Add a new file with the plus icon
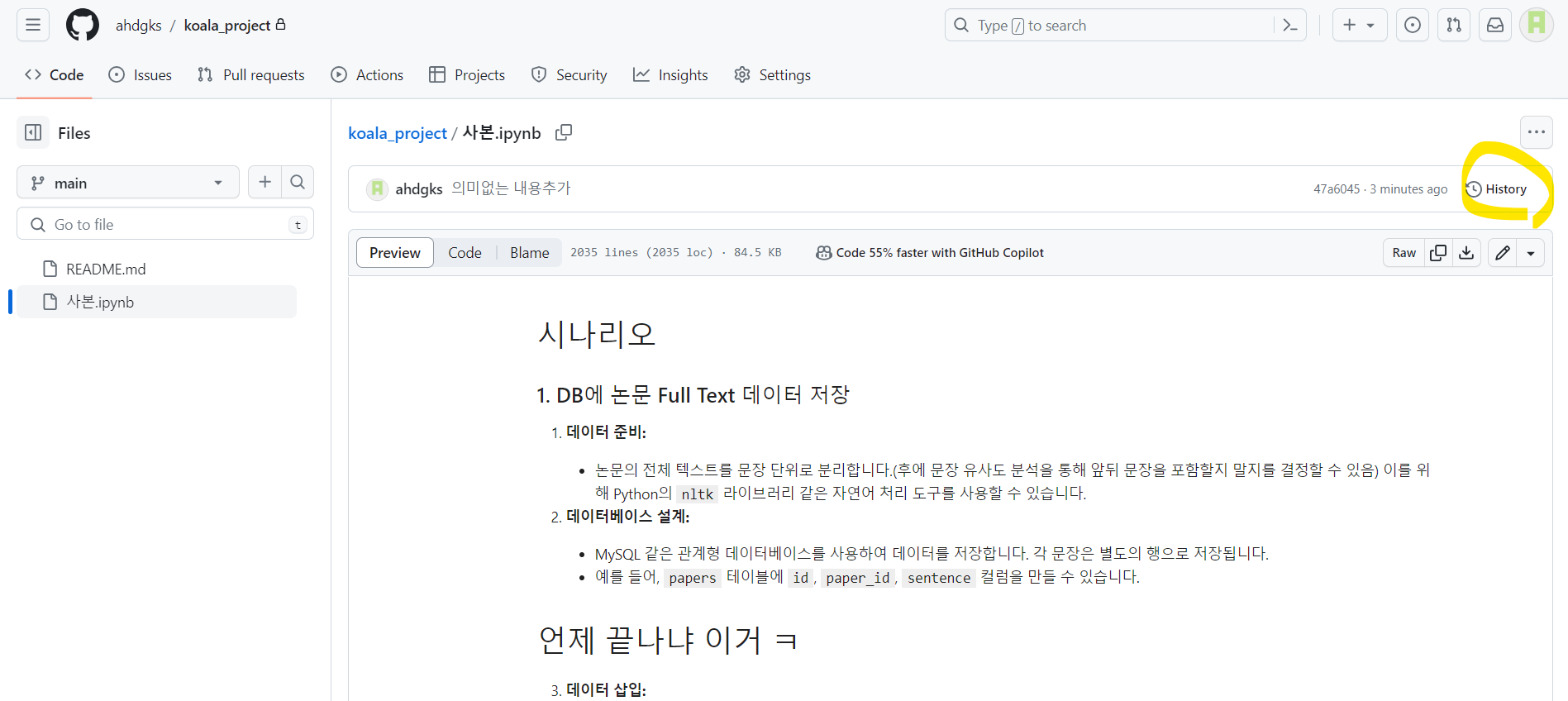 pos(265,182)
